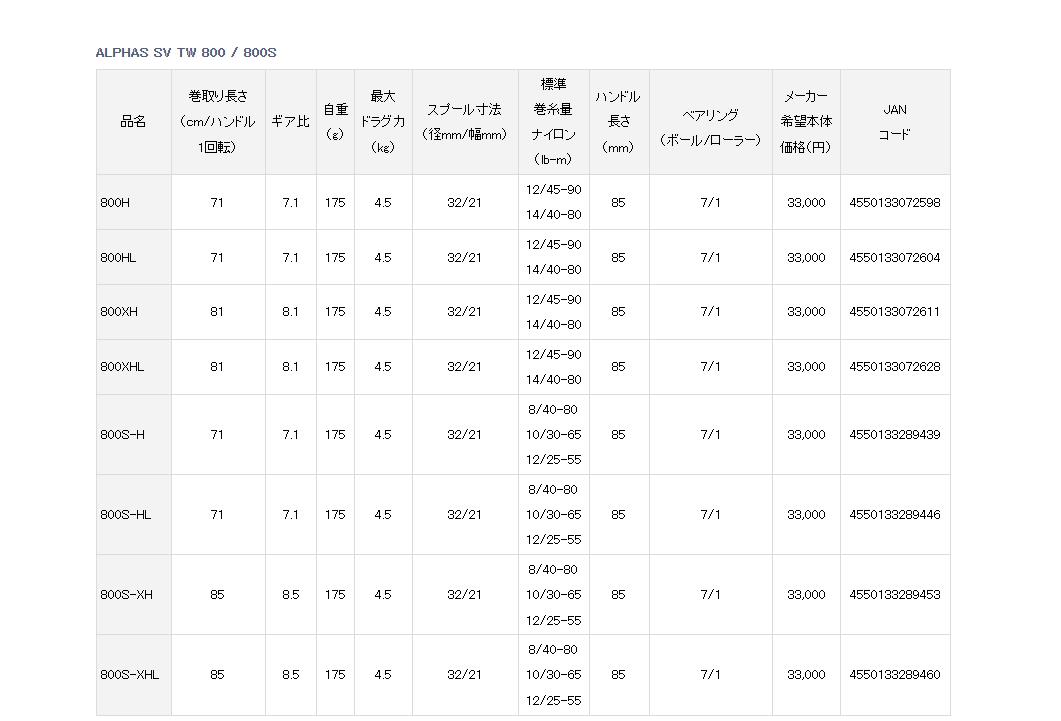Select the ハンドル長さ column header
Image resolution: width=1061 pixels, height=721 pixels.
click(x=618, y=122)
